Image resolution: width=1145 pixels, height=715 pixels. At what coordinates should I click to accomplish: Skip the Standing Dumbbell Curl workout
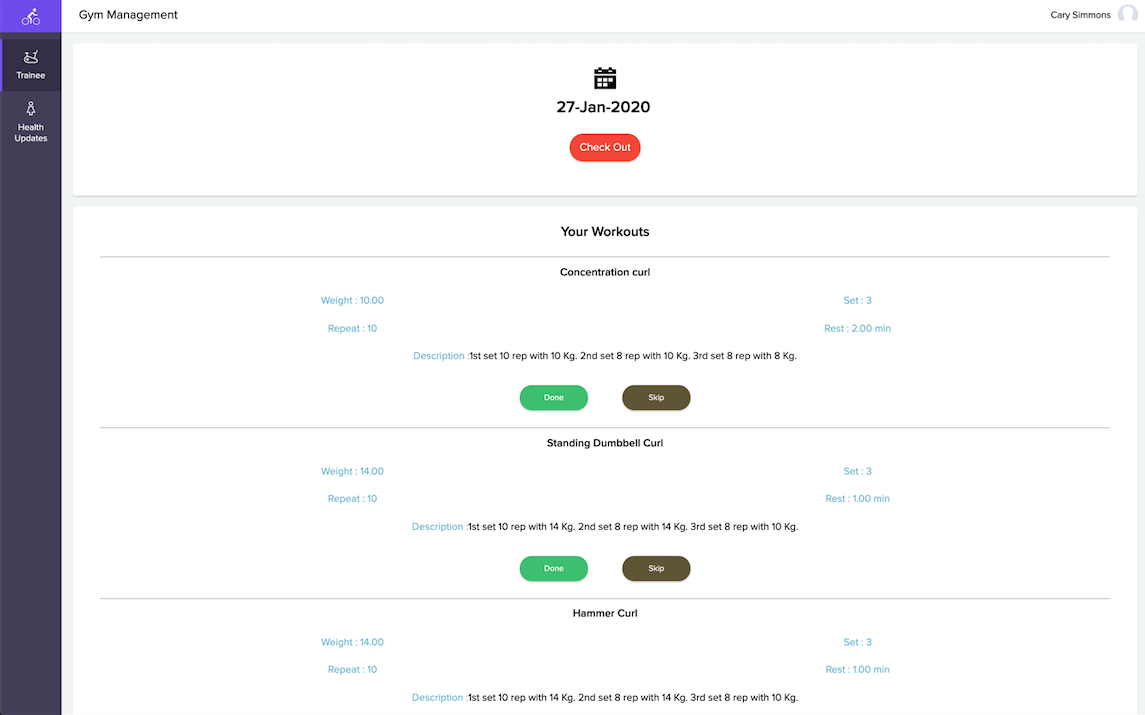[656, 569]
